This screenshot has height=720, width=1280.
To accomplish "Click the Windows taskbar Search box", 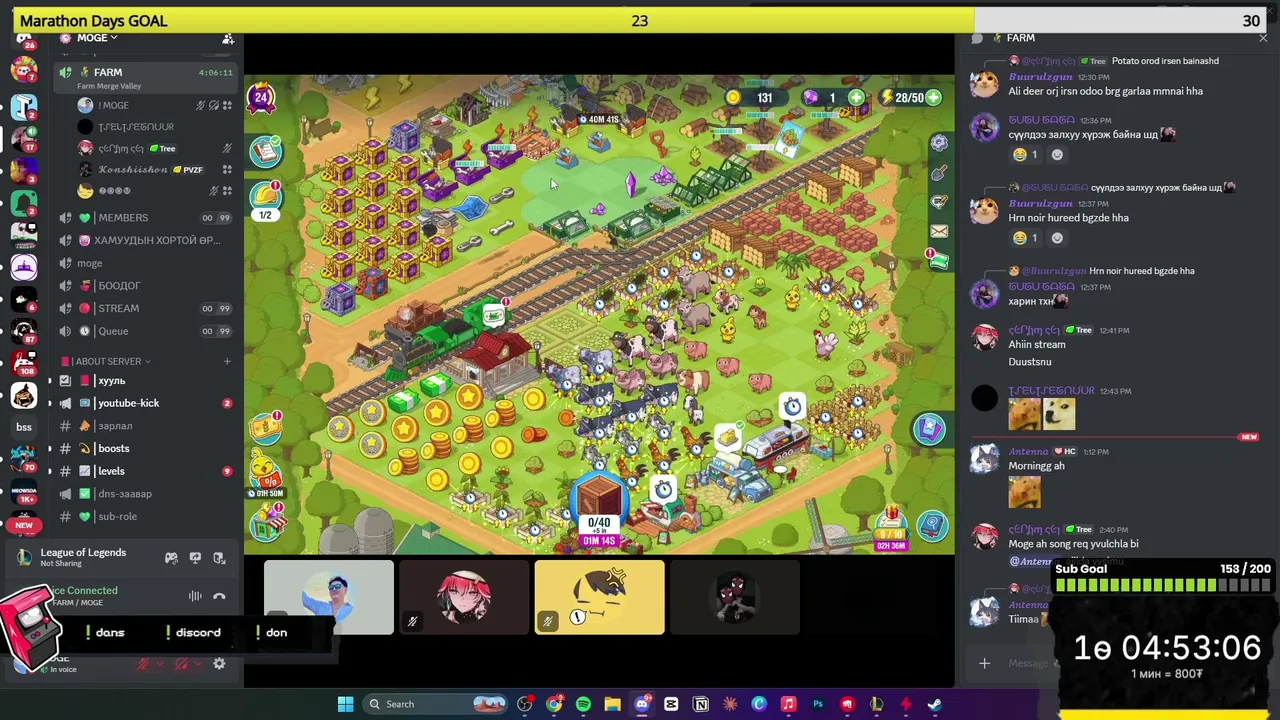I will (437, 704).
